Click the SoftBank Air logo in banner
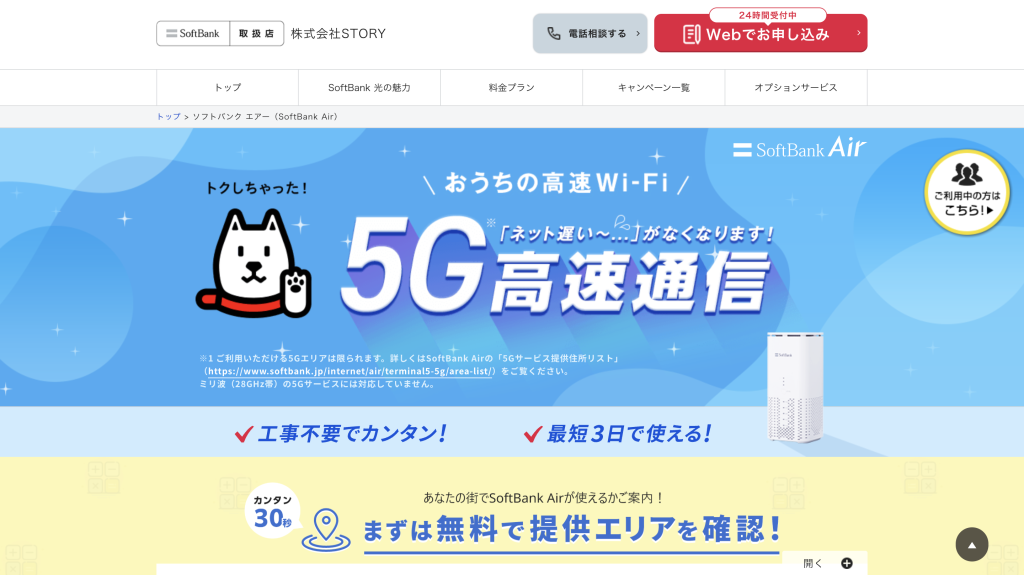1024x575 pixels. coord(799,148)
